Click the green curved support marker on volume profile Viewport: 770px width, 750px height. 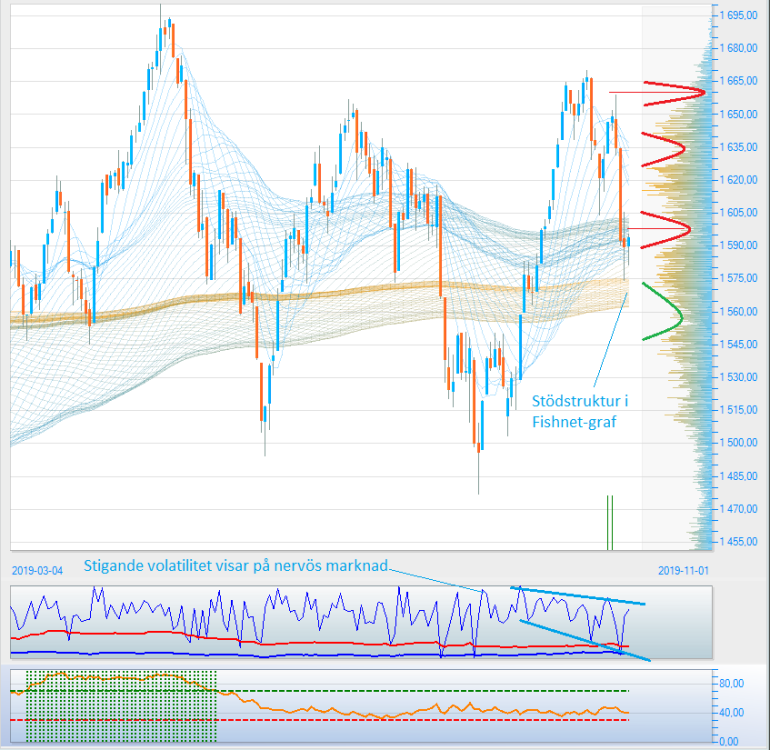click(662, 311)
